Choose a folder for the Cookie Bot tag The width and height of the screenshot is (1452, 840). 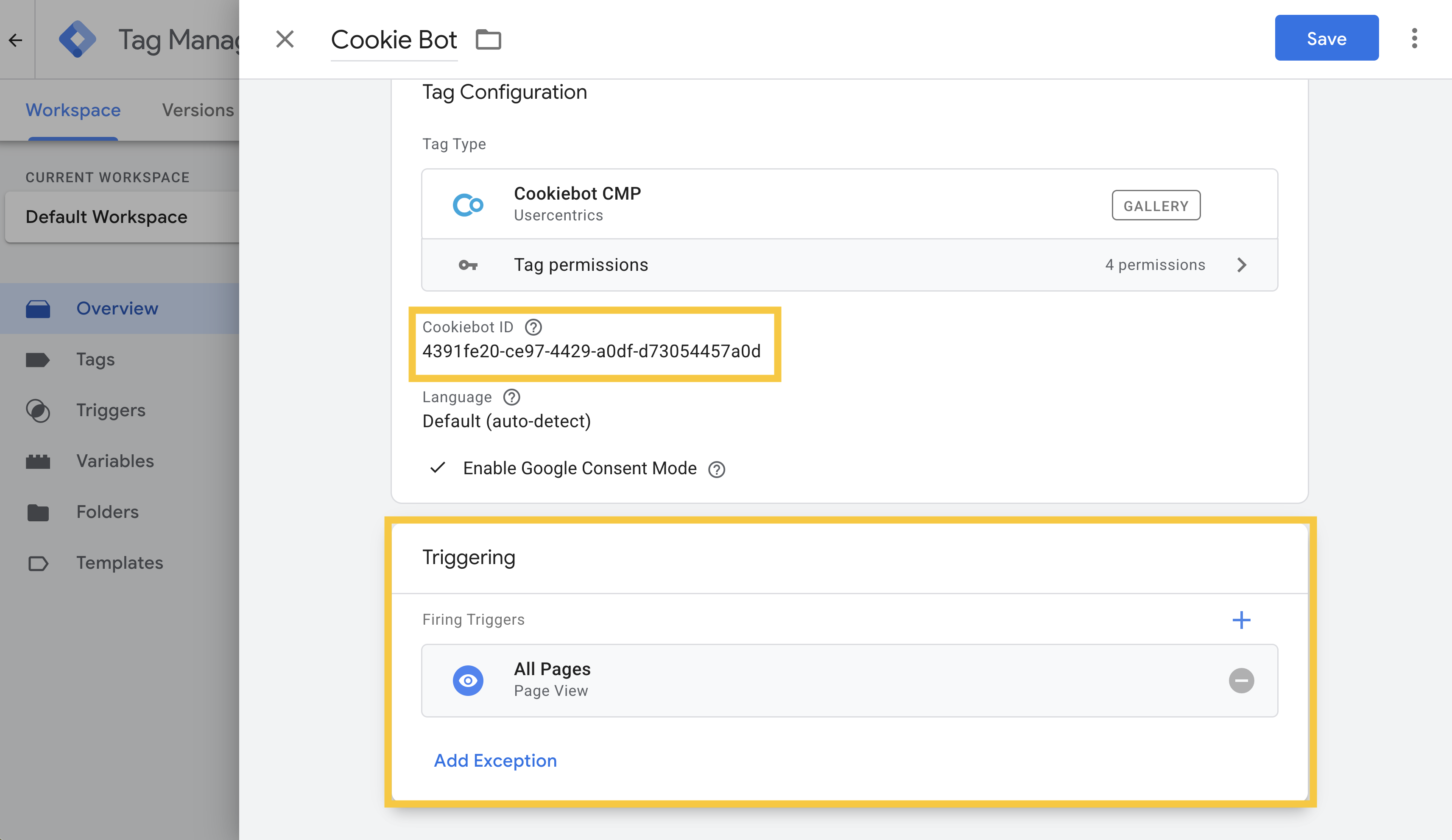pyautogui.click(x=488, y=39)
